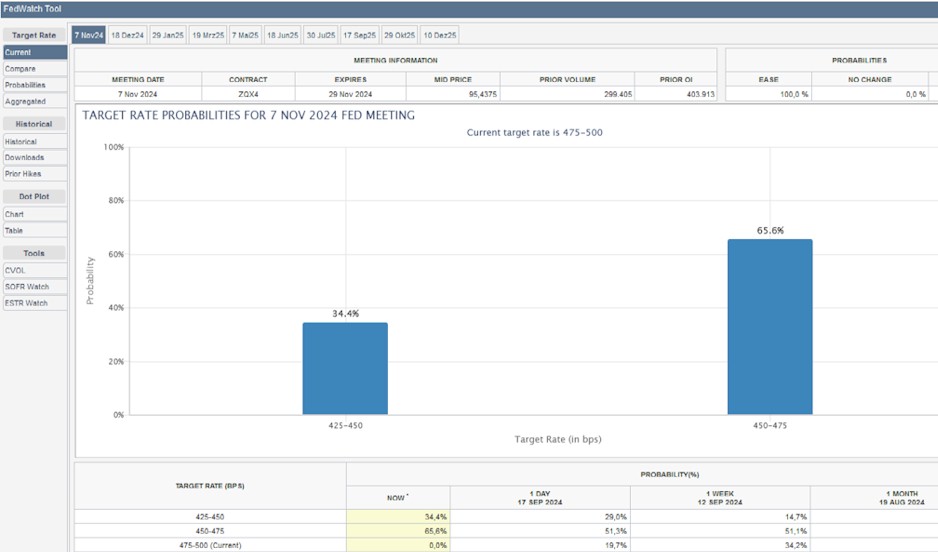Image resolution: width=938 pixels, height=552 pixels.
Task: Click the TARGET RATE (BPS) column header
Action: [210, 486]
